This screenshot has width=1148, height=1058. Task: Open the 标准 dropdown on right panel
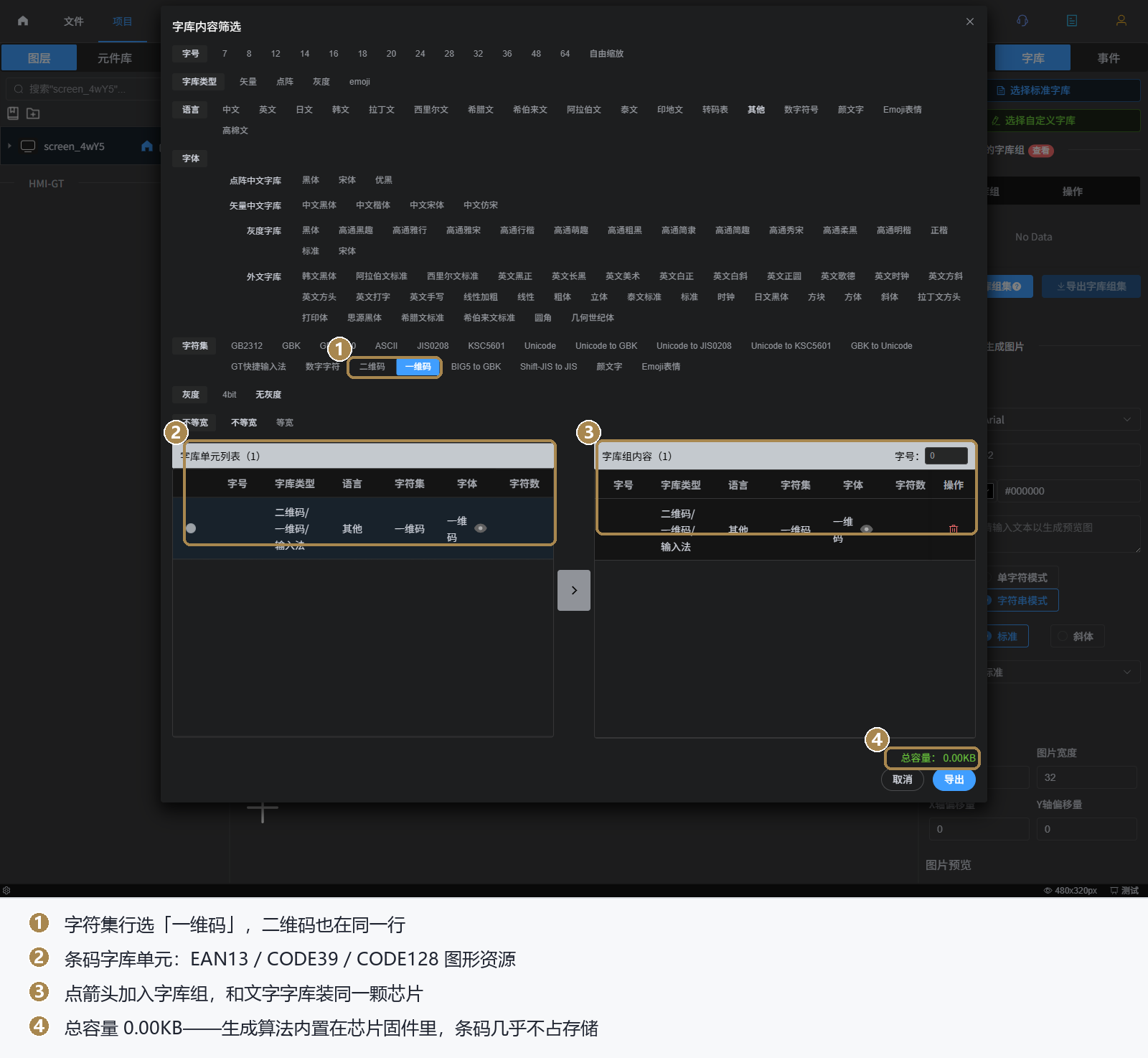pyautogui.click(x=1062, y=673)
